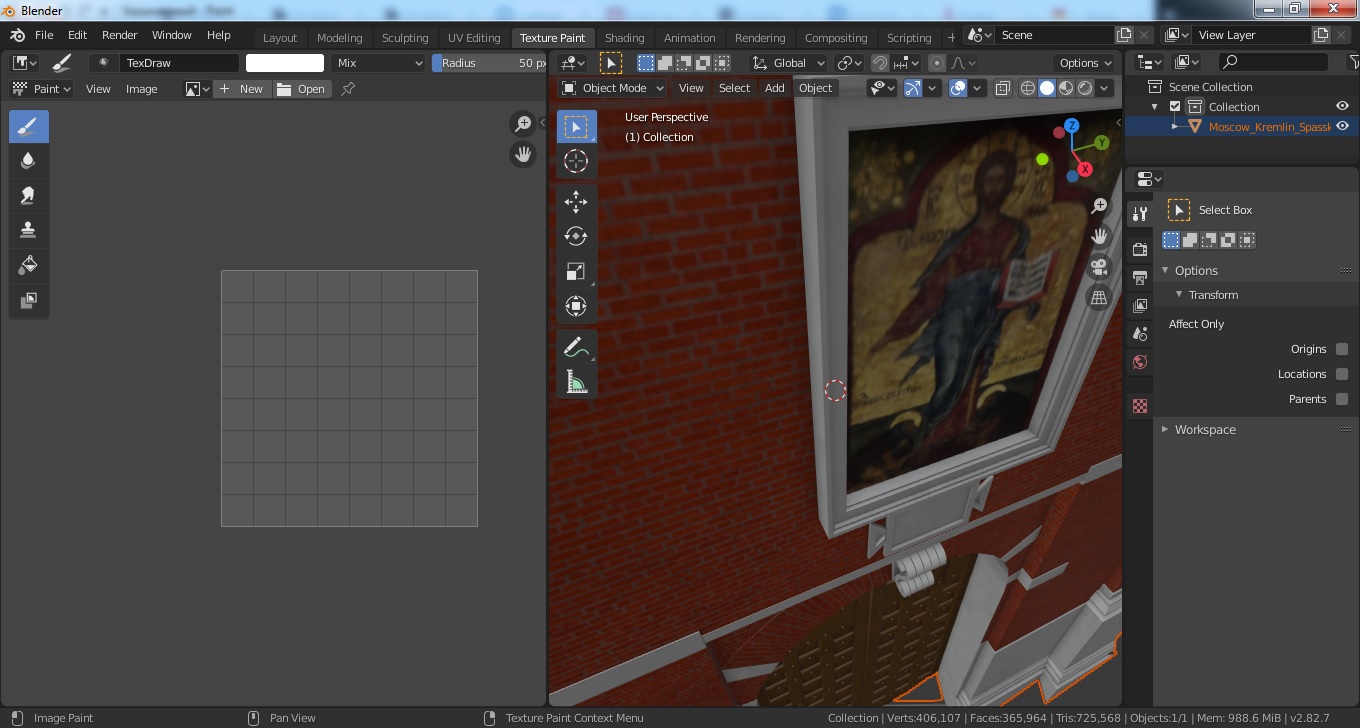Open the Render menu
Screen dimensions: 1360x728
click(x=119, y=35)
